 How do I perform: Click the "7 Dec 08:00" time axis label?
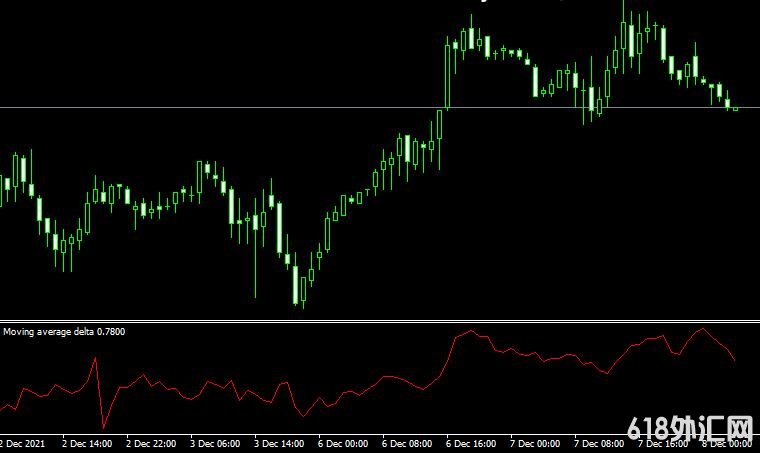click(x=599, y=444)
